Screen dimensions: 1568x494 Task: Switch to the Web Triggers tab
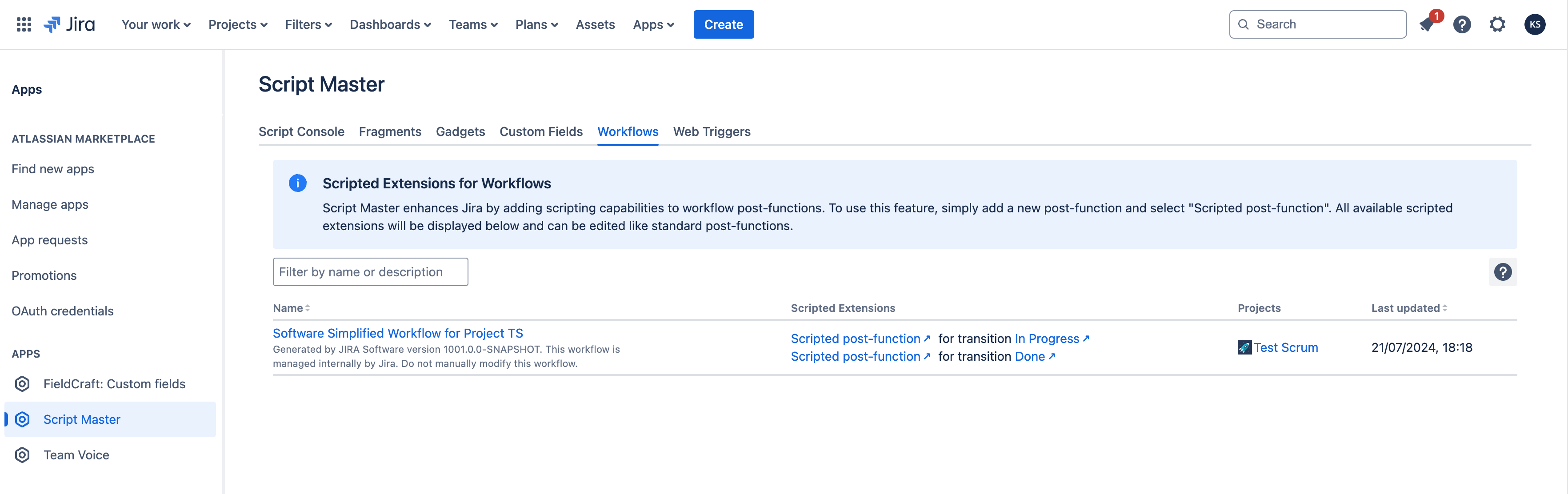click(712, 131)
